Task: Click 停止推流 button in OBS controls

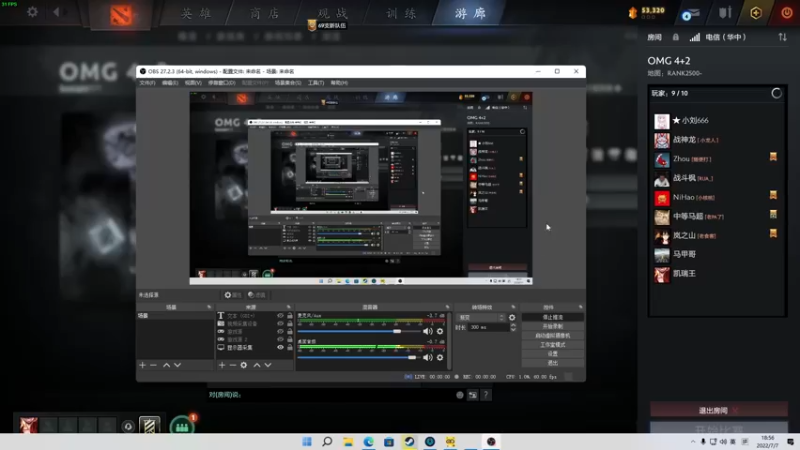Action: (x=553, y=317)
